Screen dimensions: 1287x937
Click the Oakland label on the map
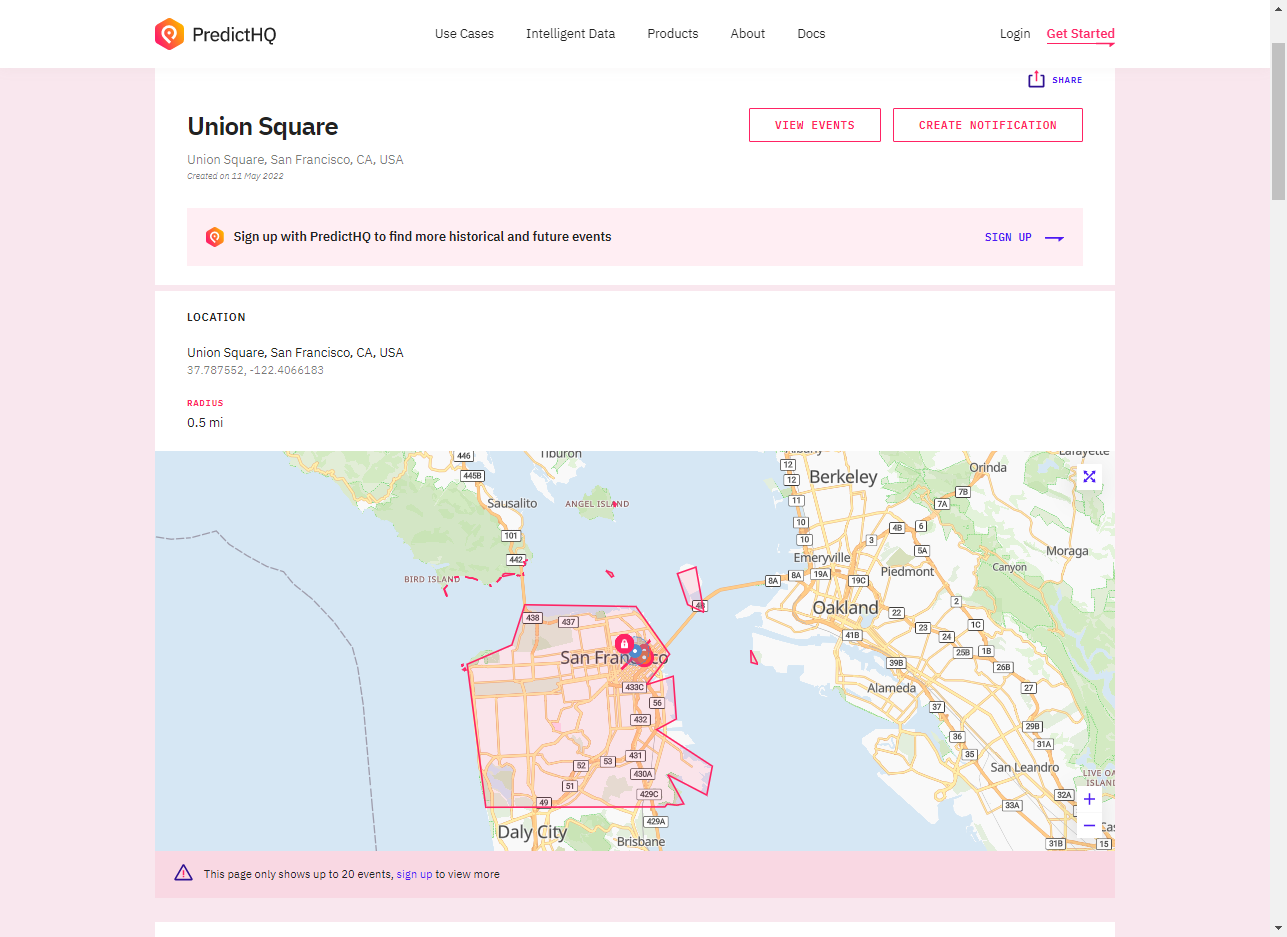click(845, 608)
